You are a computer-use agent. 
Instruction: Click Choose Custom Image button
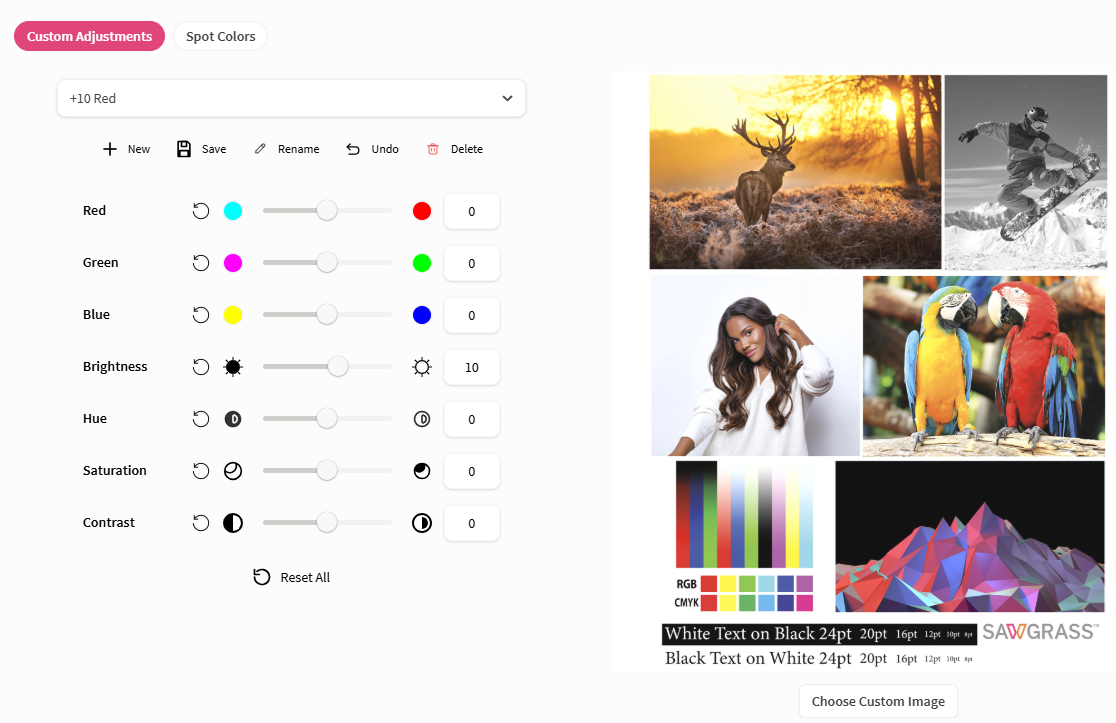pyautogui.click(x=878, y=701)
